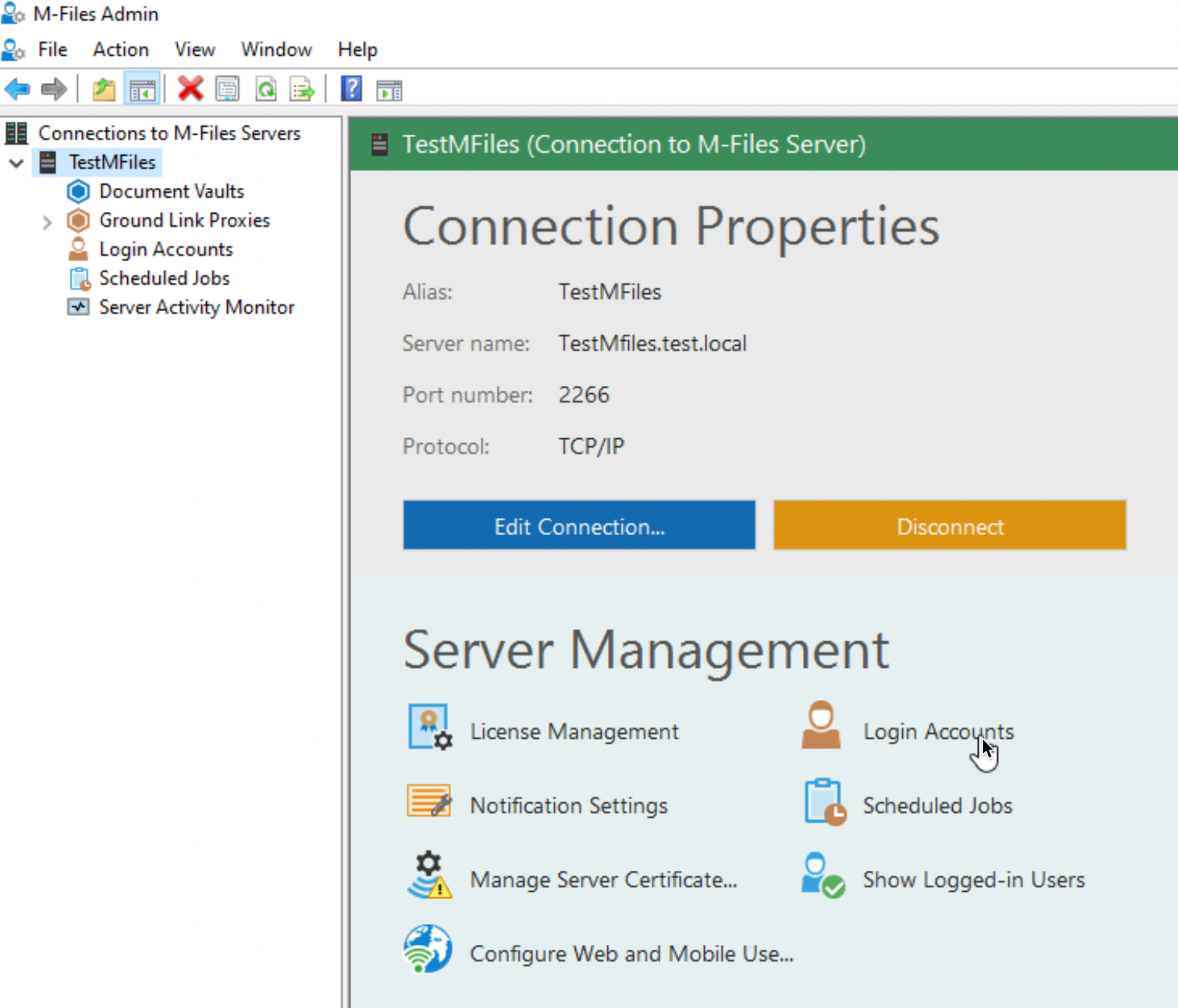Toggle the Show/Hide action pane icon
Screen dimensions: 1178x1008
click(x=388, y=90)
